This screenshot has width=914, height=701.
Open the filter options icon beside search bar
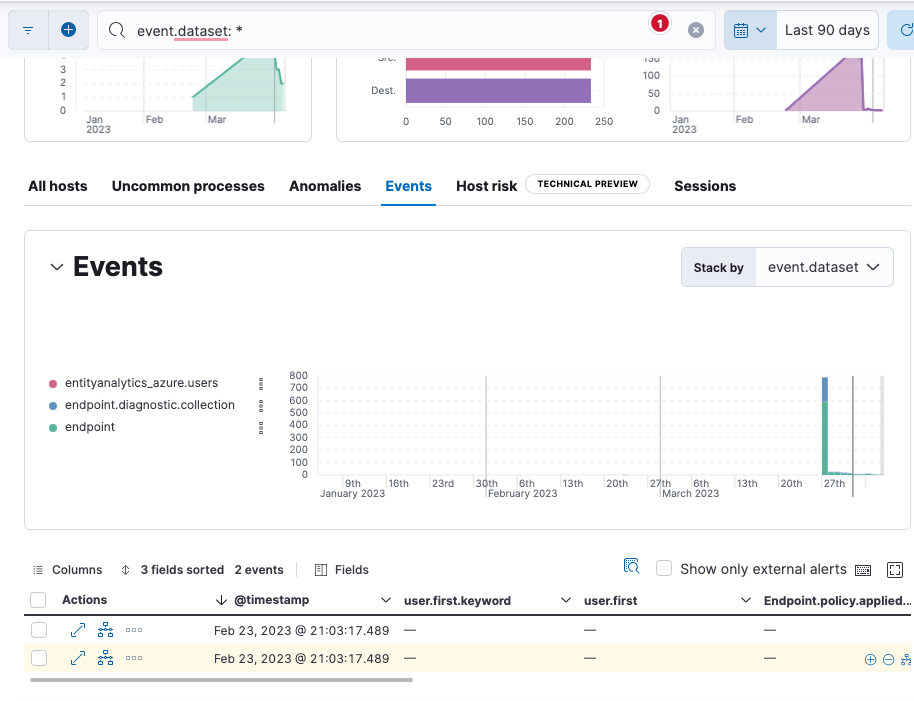click(x=27, y=29)
